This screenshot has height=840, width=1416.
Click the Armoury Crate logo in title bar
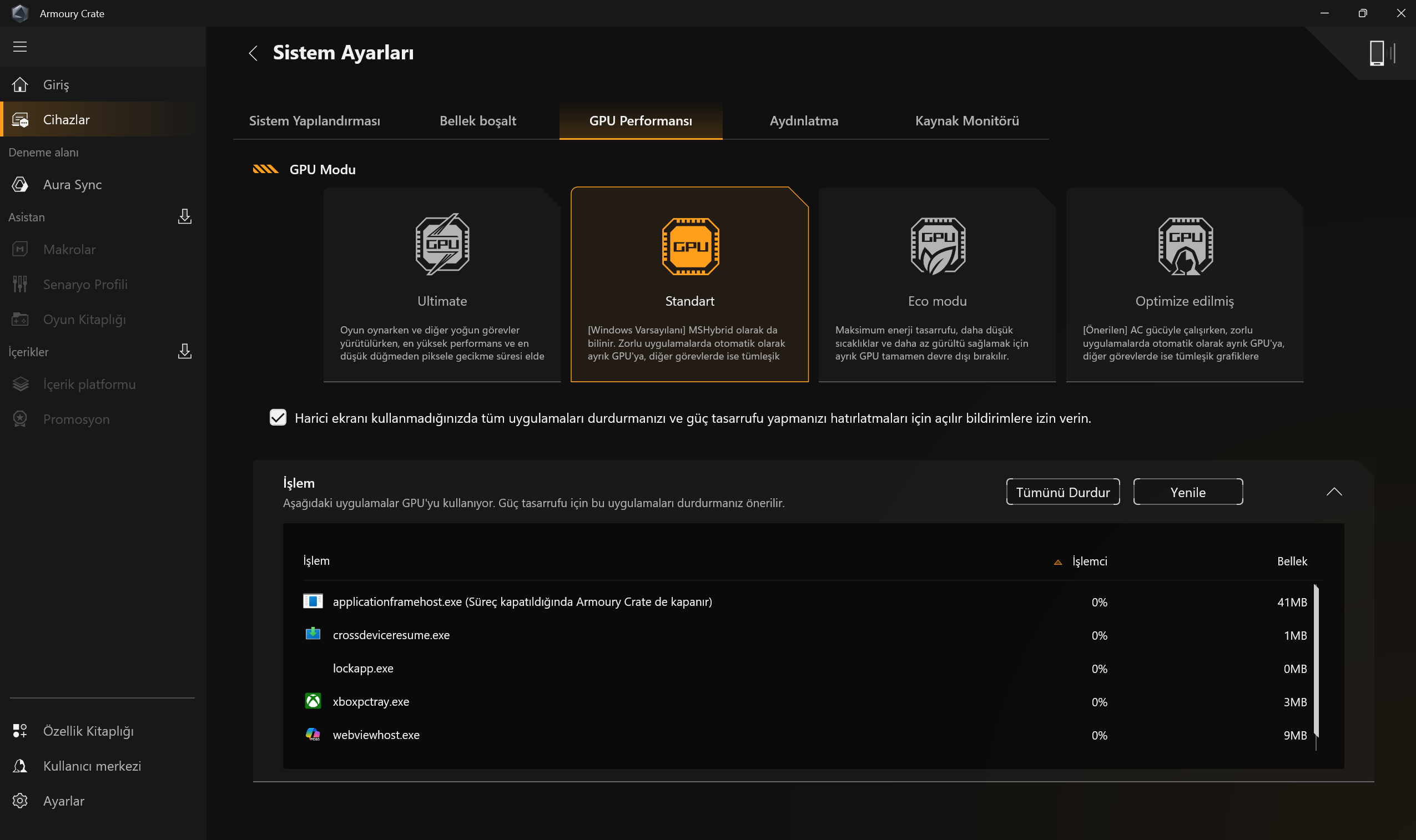click(x=20, y=13)
